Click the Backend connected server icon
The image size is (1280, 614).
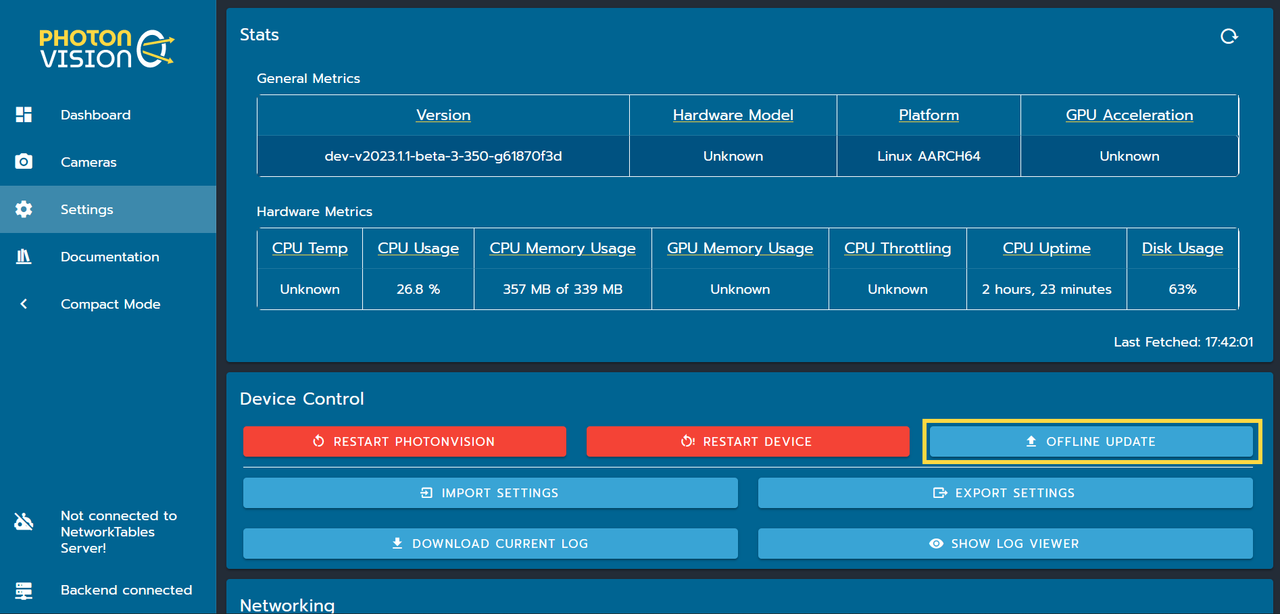pyautogui.click(x=24, y=590)
